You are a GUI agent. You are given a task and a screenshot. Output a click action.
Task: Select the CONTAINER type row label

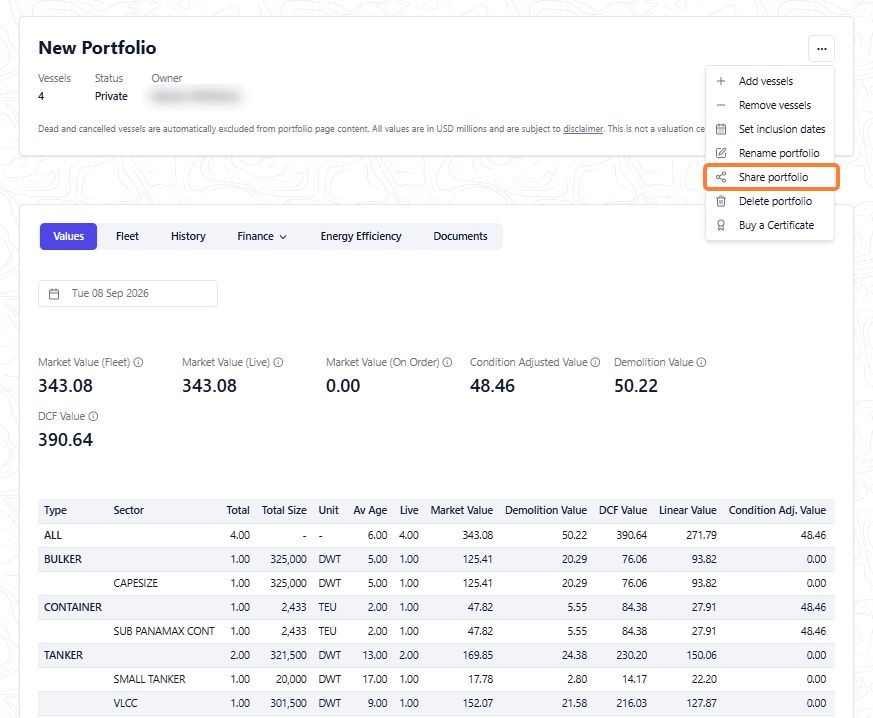coord(73,607)
